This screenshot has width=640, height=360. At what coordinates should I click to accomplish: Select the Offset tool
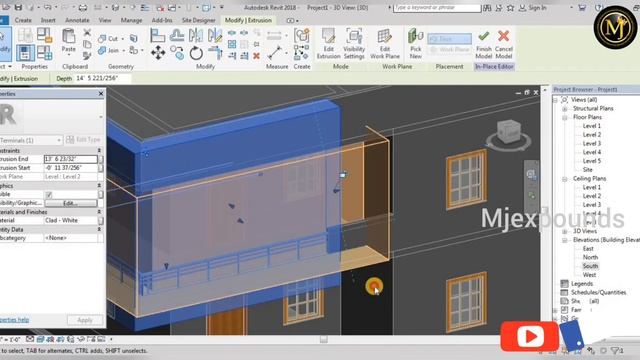pyautogui.click(x=177, y=36)
